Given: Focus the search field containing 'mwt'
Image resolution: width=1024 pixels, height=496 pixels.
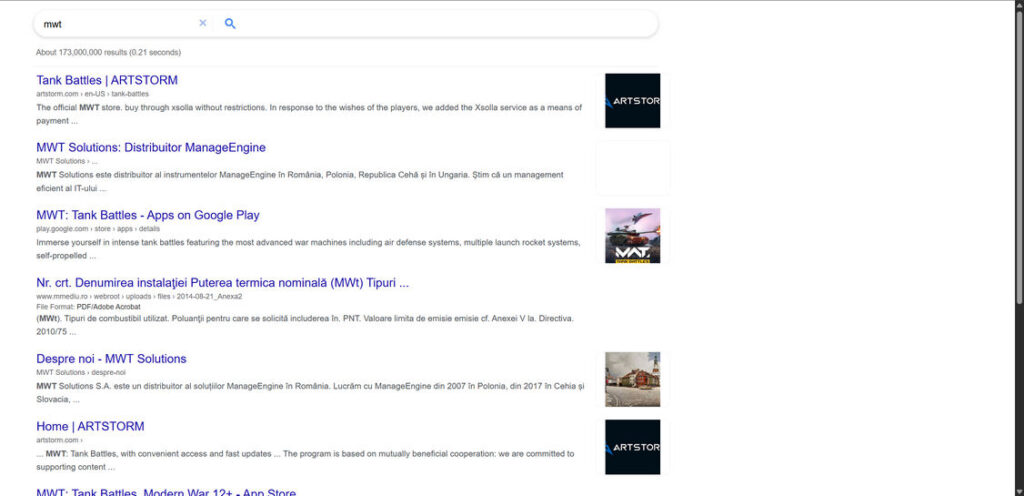Looking at the screenshot, I should (x=118, y=23).
